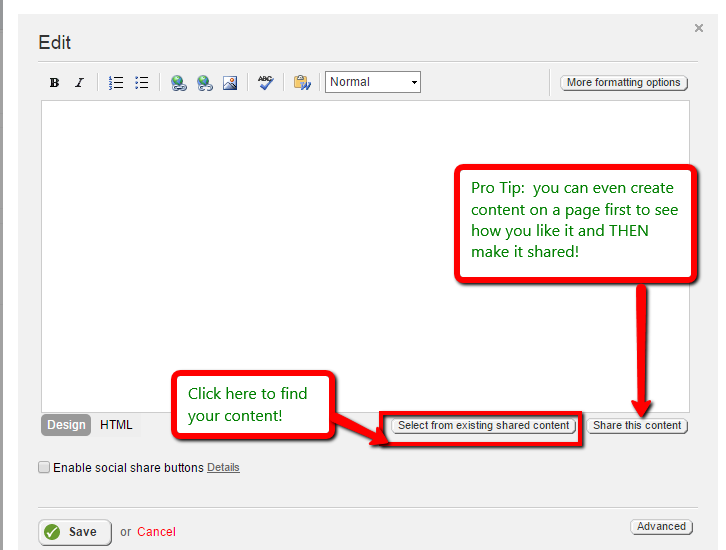Image resolution: width=726 pixels, height=550 pixels.
Task: Switch to the HTML tab
Action: 116,425
